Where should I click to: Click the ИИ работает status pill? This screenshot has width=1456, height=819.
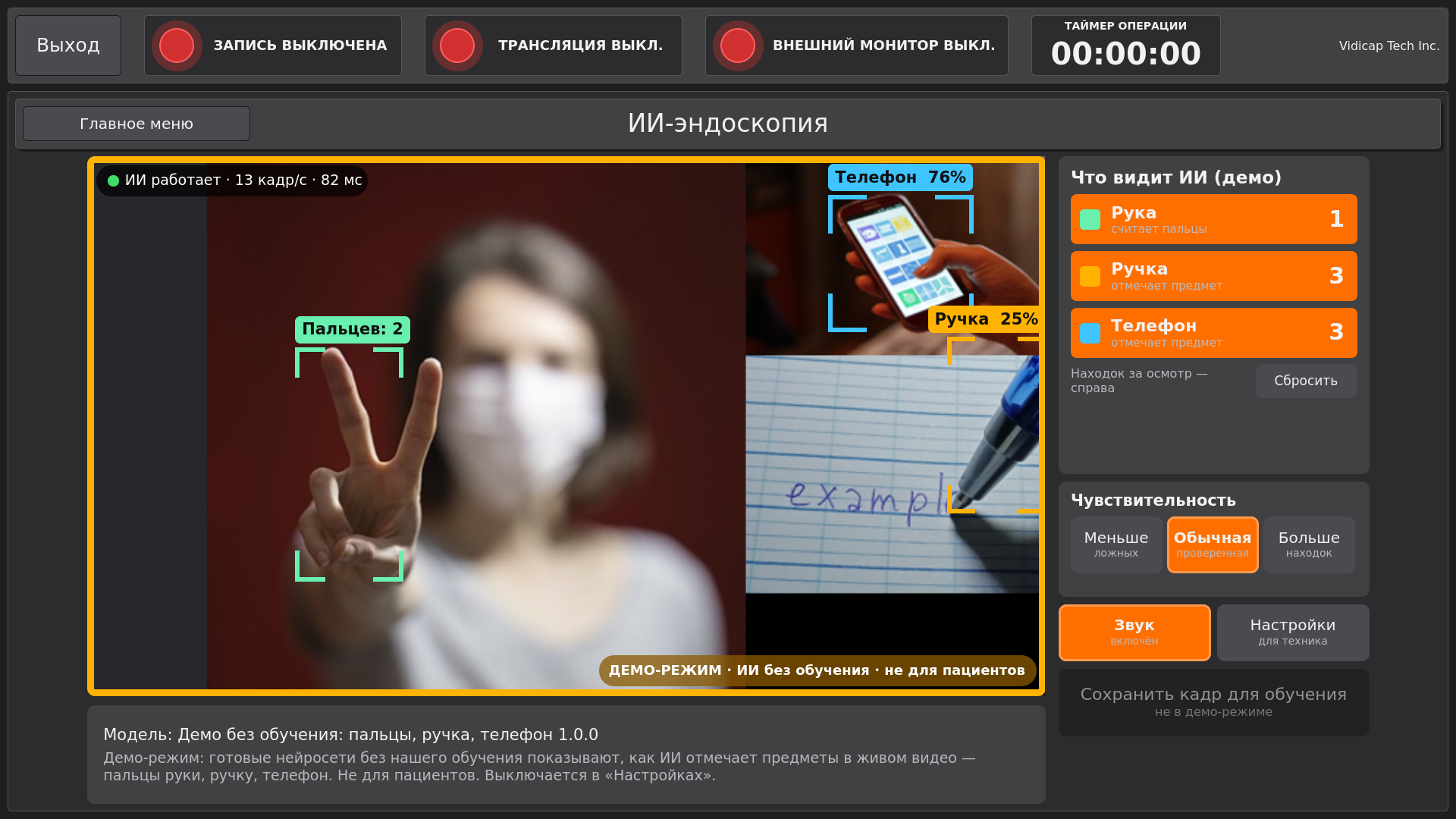pos(232,180)
